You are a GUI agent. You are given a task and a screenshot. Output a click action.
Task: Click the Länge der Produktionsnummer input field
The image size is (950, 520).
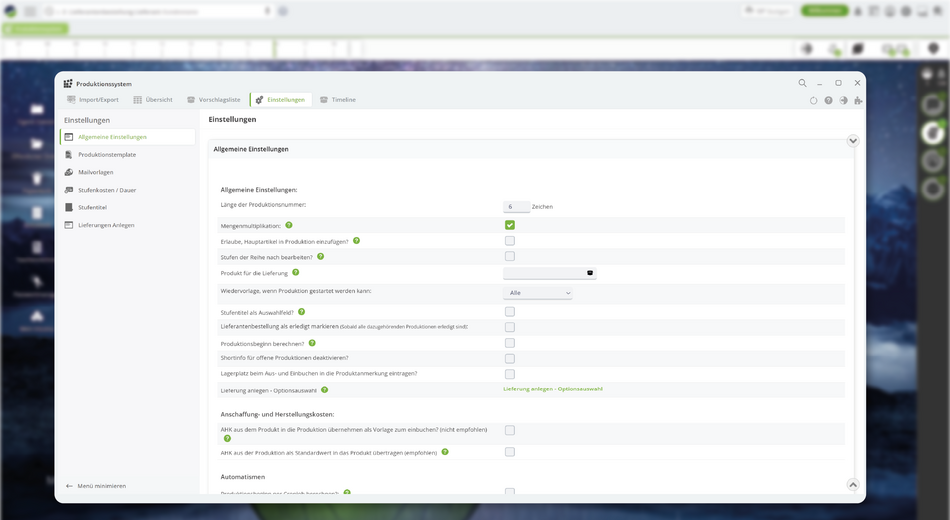[516, 207]
